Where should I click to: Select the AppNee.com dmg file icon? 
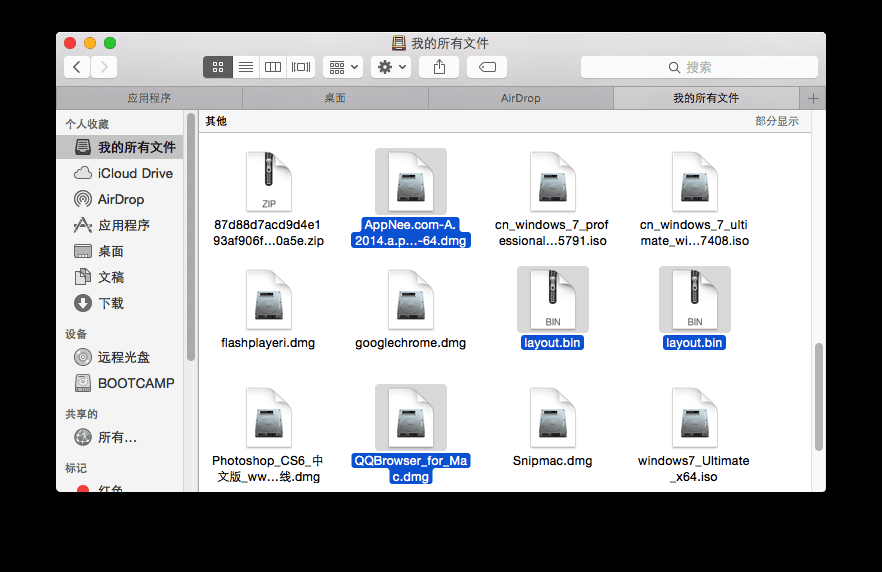(x=411, y=182)
